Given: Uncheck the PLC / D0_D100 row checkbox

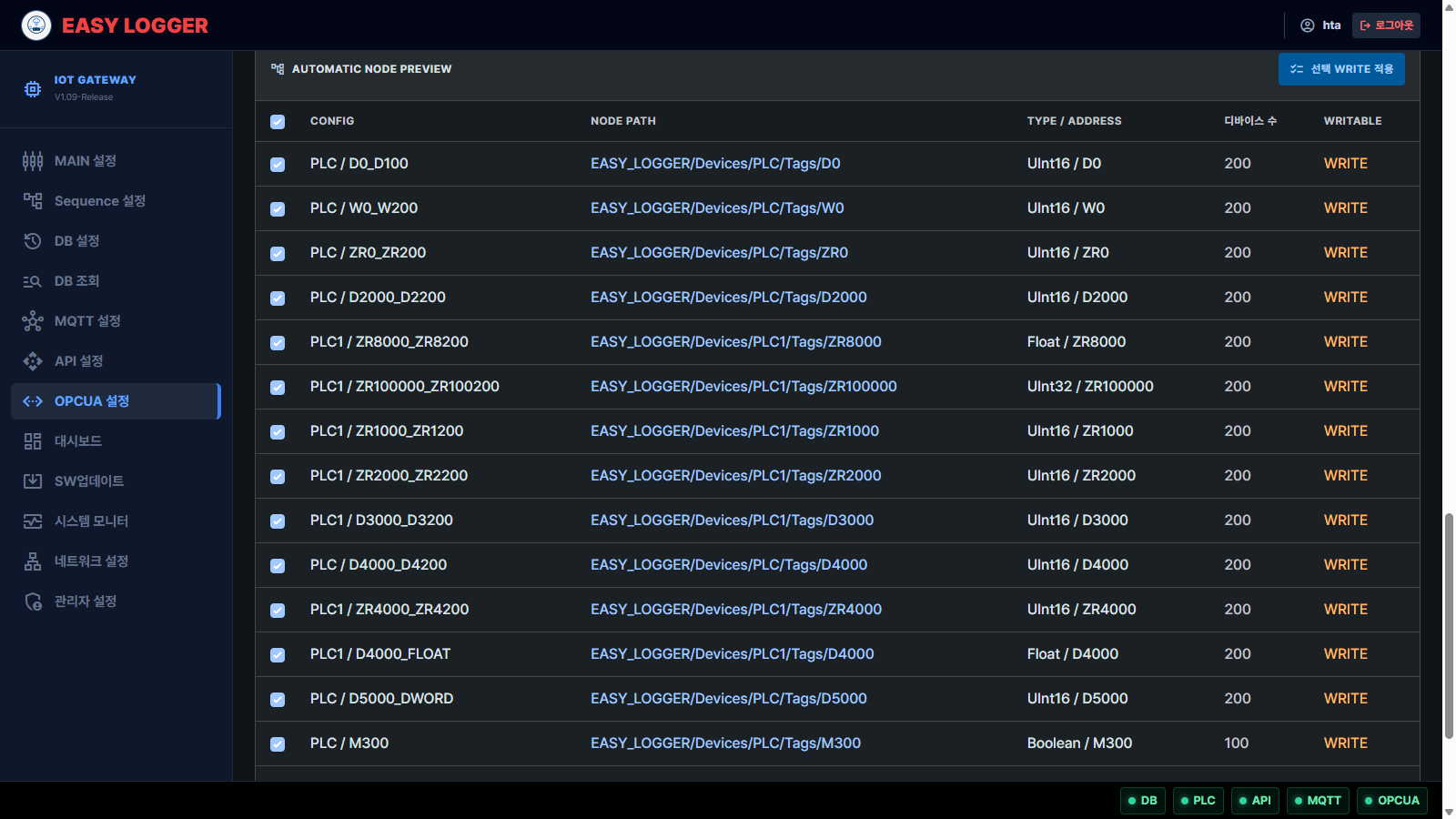Looking at the screenshot, I should [x=278, y=165].
